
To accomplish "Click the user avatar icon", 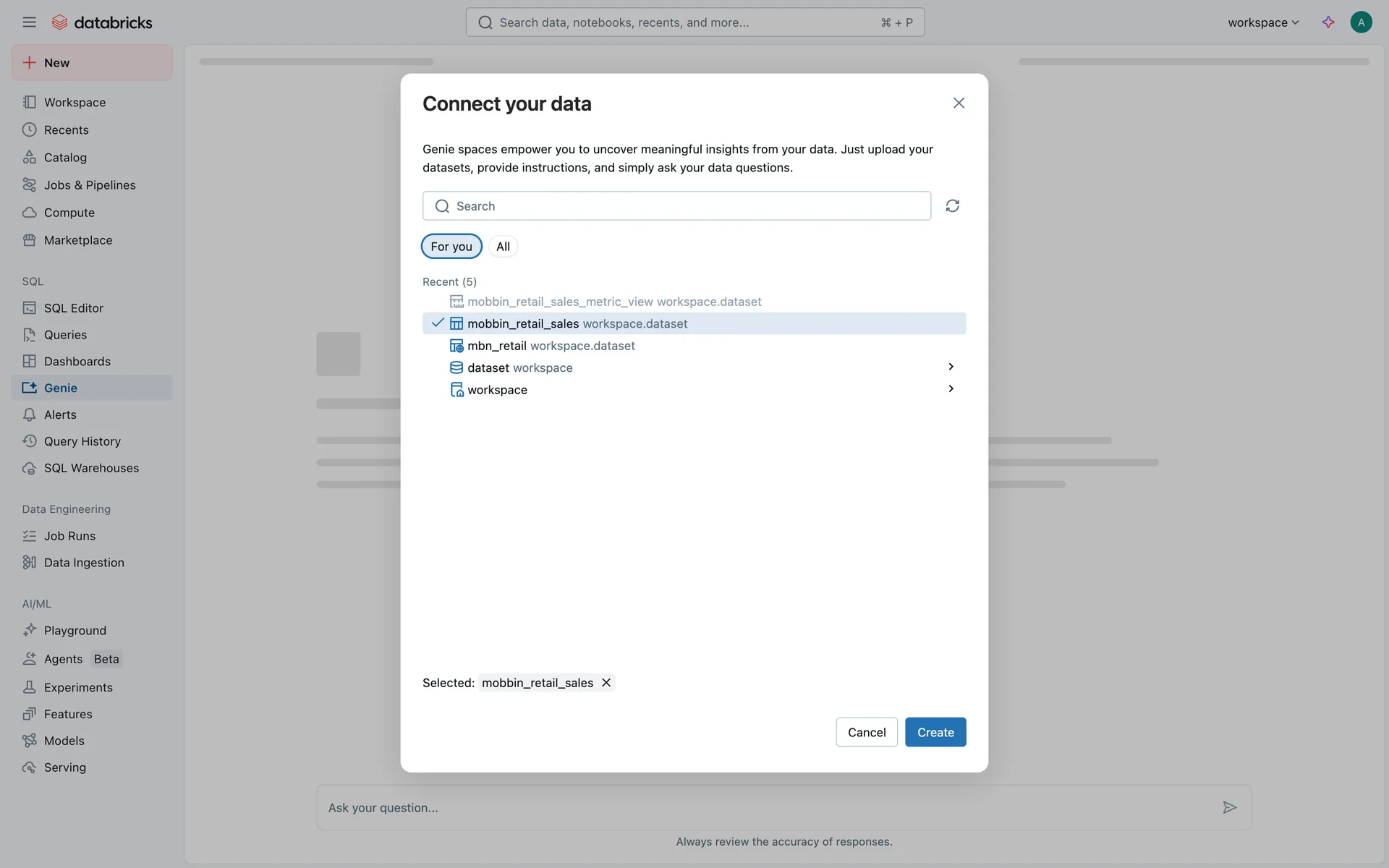I will click(x=1361, y=22).
